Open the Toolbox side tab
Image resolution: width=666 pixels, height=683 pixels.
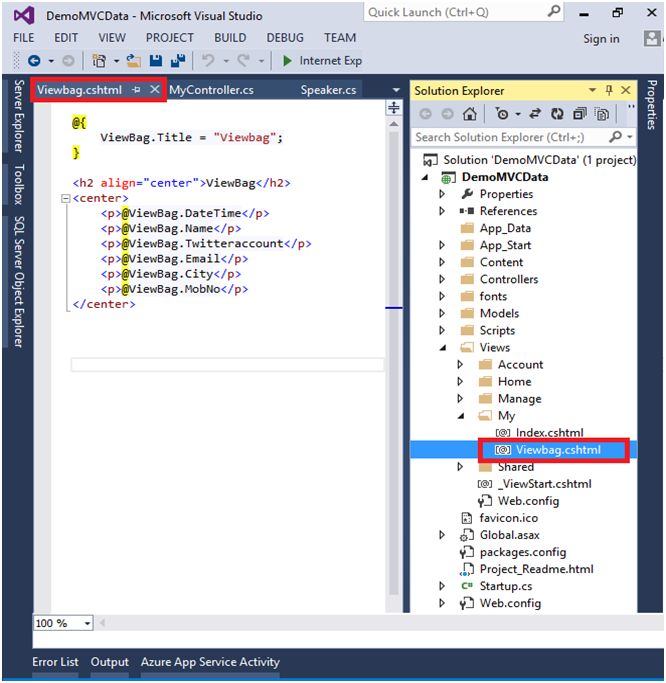click(18, 185)
